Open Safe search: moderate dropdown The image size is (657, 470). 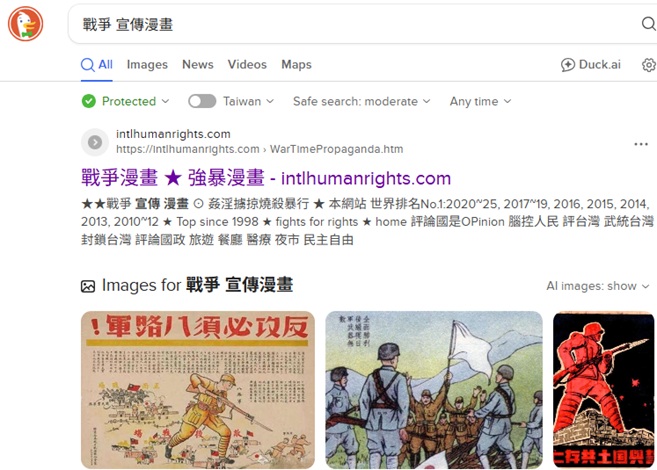362,101
